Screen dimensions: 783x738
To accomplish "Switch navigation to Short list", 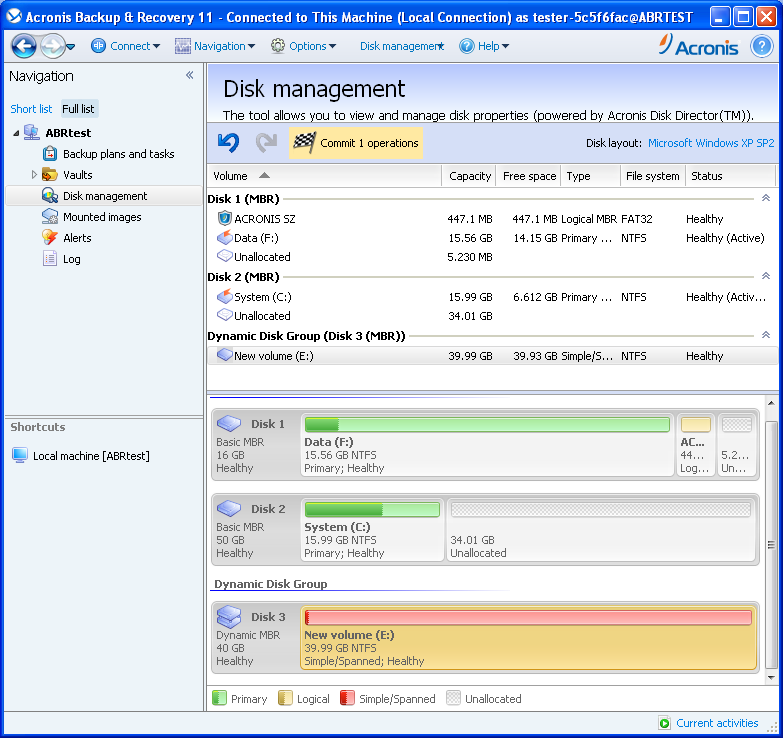I will (x=31, y=109).
